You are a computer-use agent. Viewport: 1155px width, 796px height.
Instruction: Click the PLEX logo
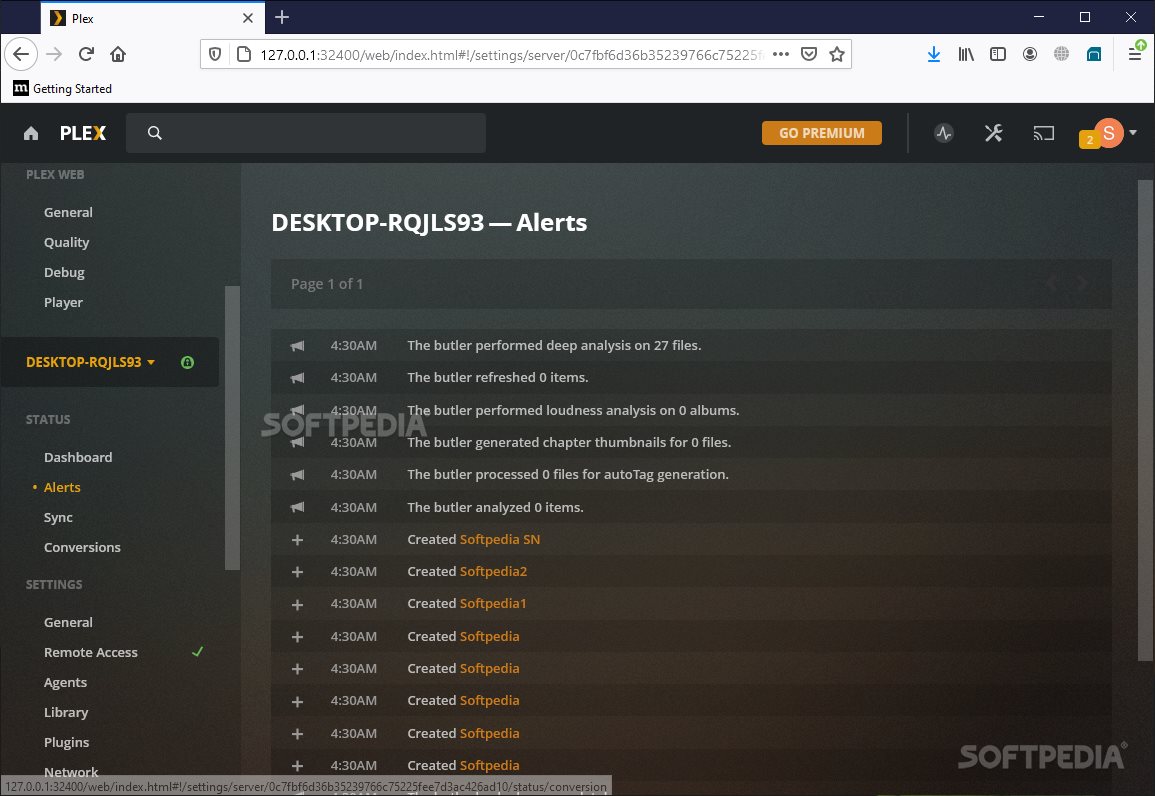pyautogui.click(x=82, y=133)
